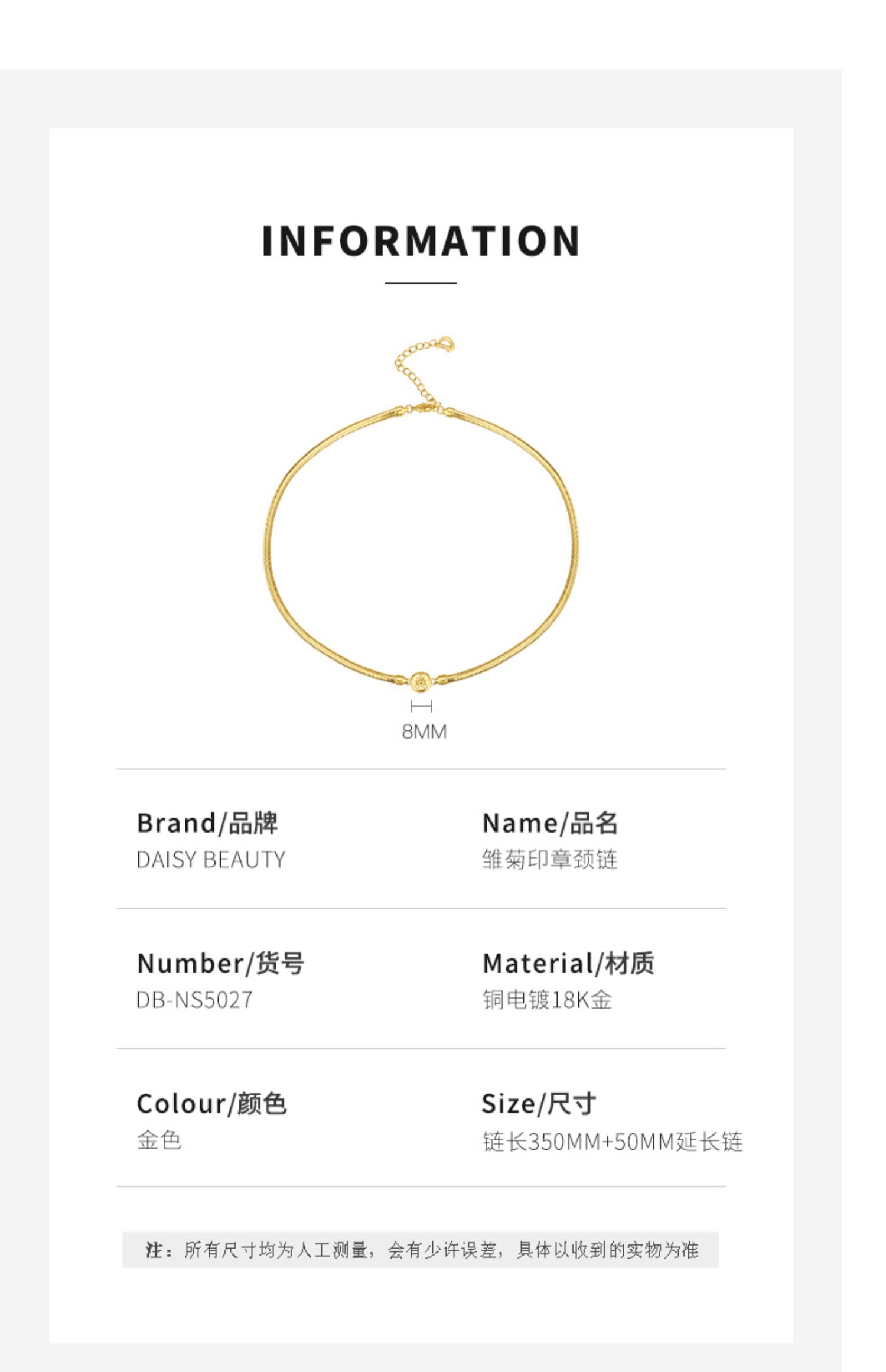Image resolution: width=886 pixels, height=1372 pixels.
Task: Select the 铜电镀18K金 material text
Action: click(547, 1000)
